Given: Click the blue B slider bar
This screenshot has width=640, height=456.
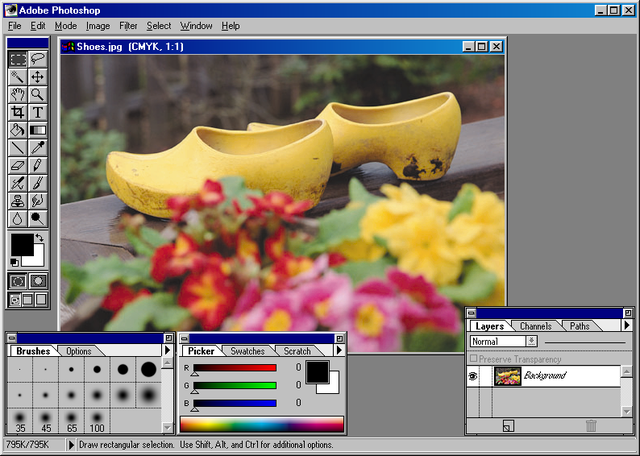Looking at the screenshot, I should coord(235,403).
